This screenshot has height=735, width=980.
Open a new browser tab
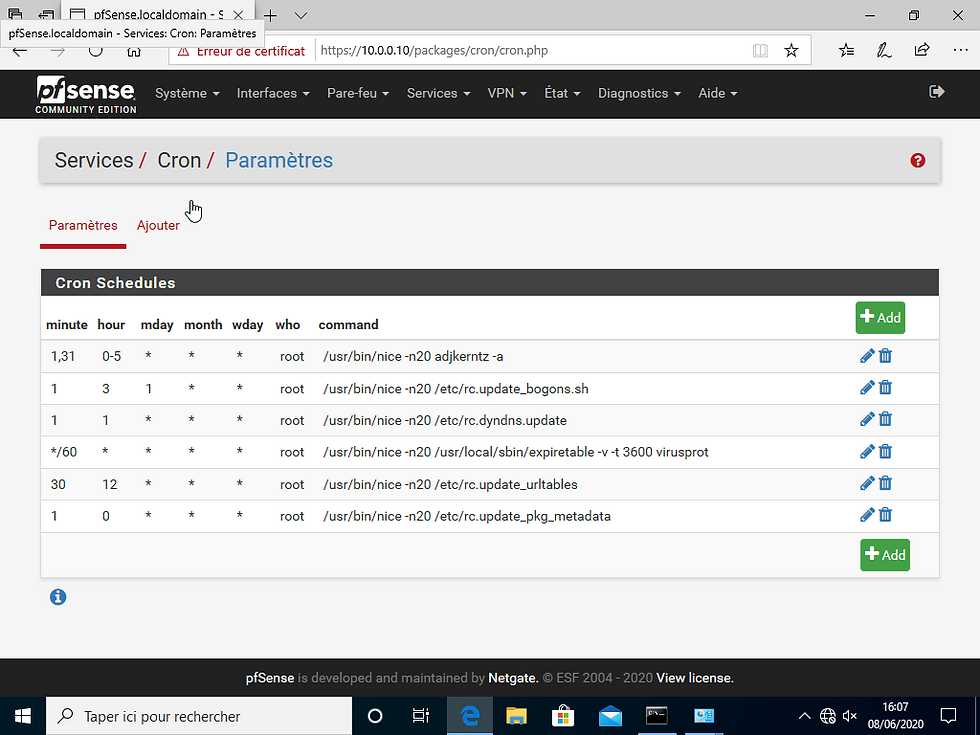270,16
